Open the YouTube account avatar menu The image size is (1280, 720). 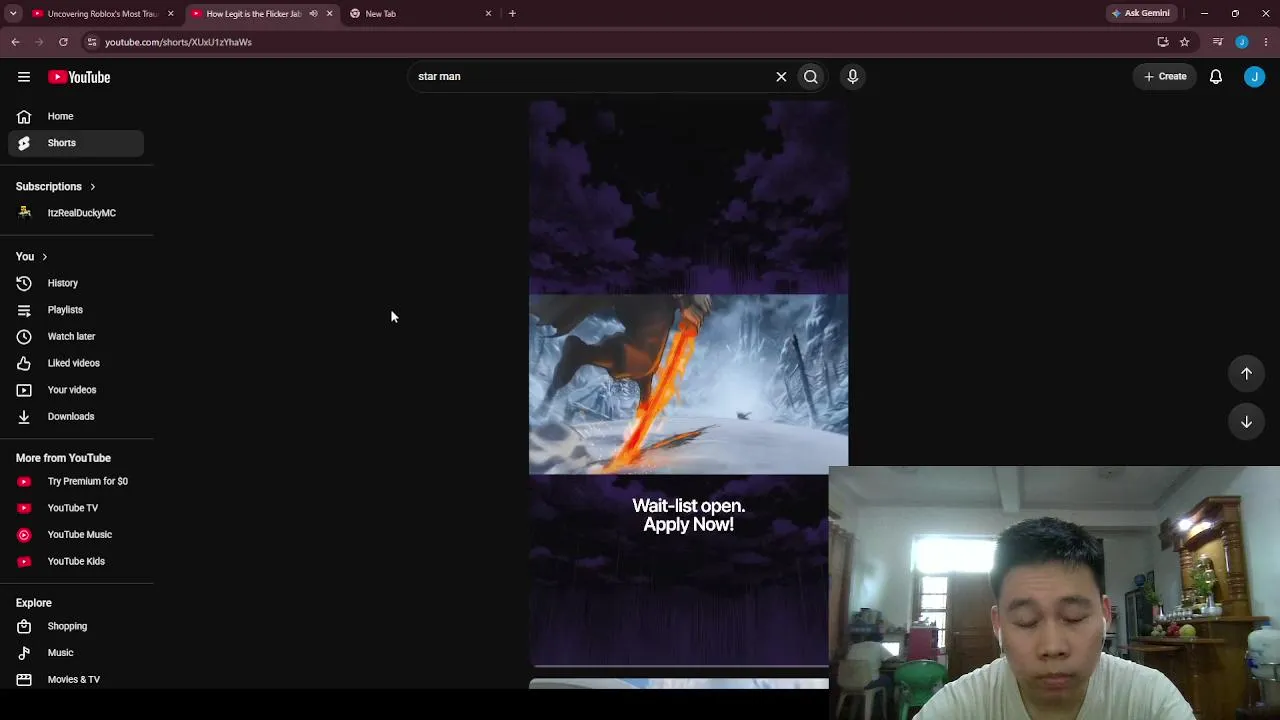pos(1254,77)
